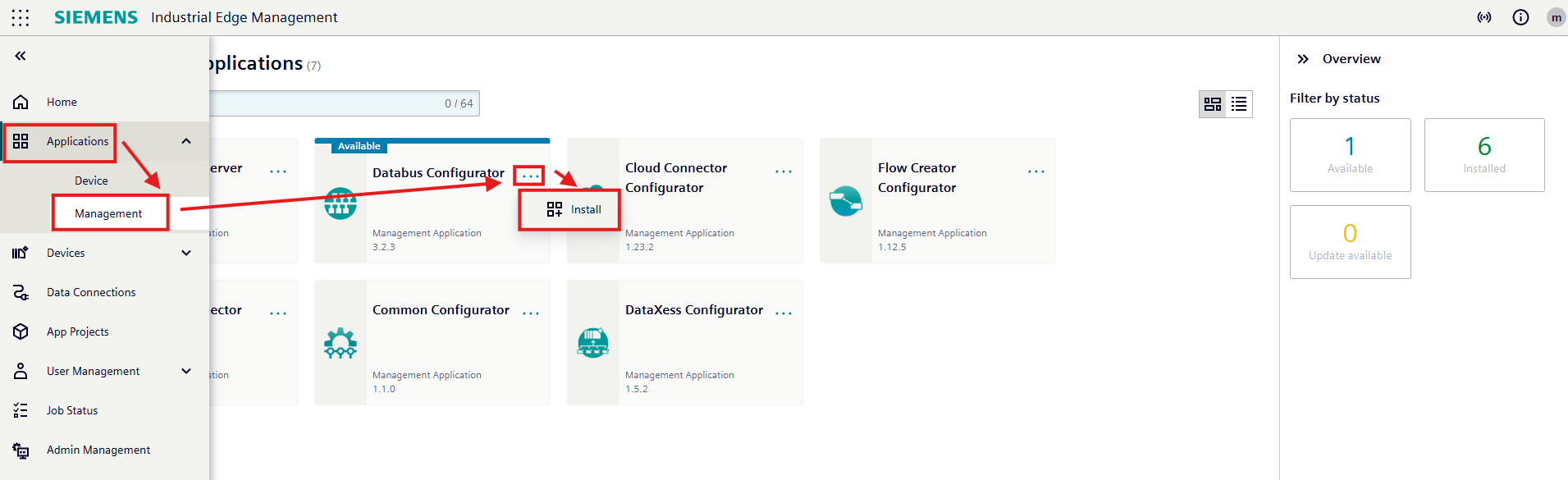Switch to card grid view

(x=1213, y=104)
